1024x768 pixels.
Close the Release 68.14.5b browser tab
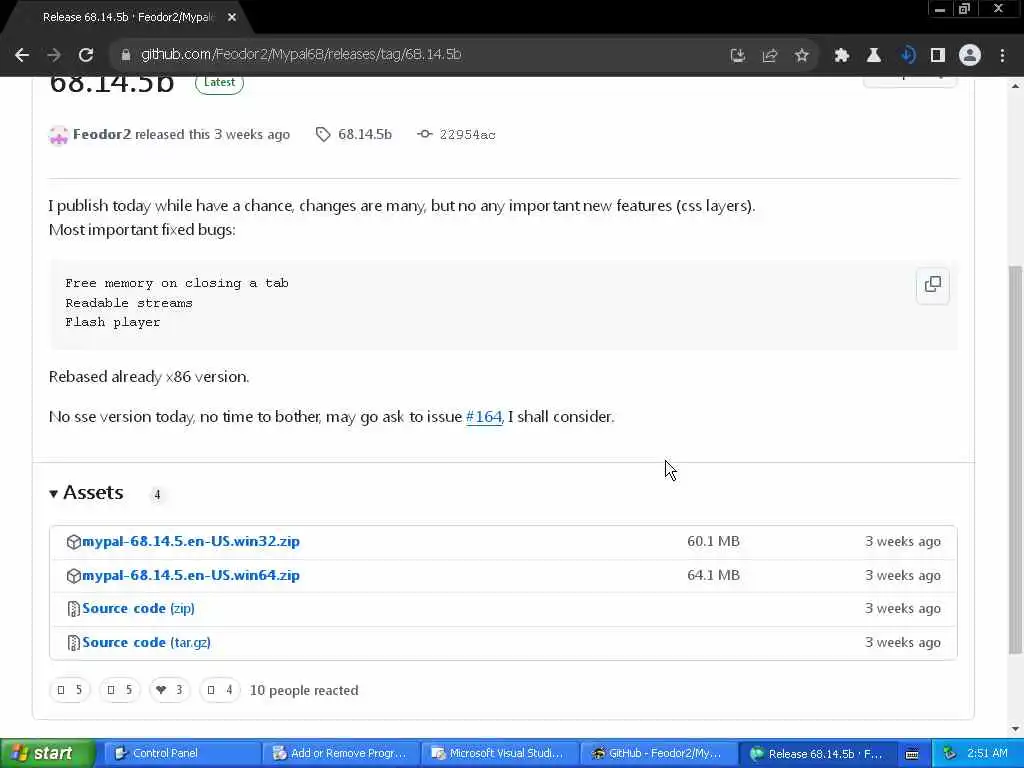coord(231,18)
